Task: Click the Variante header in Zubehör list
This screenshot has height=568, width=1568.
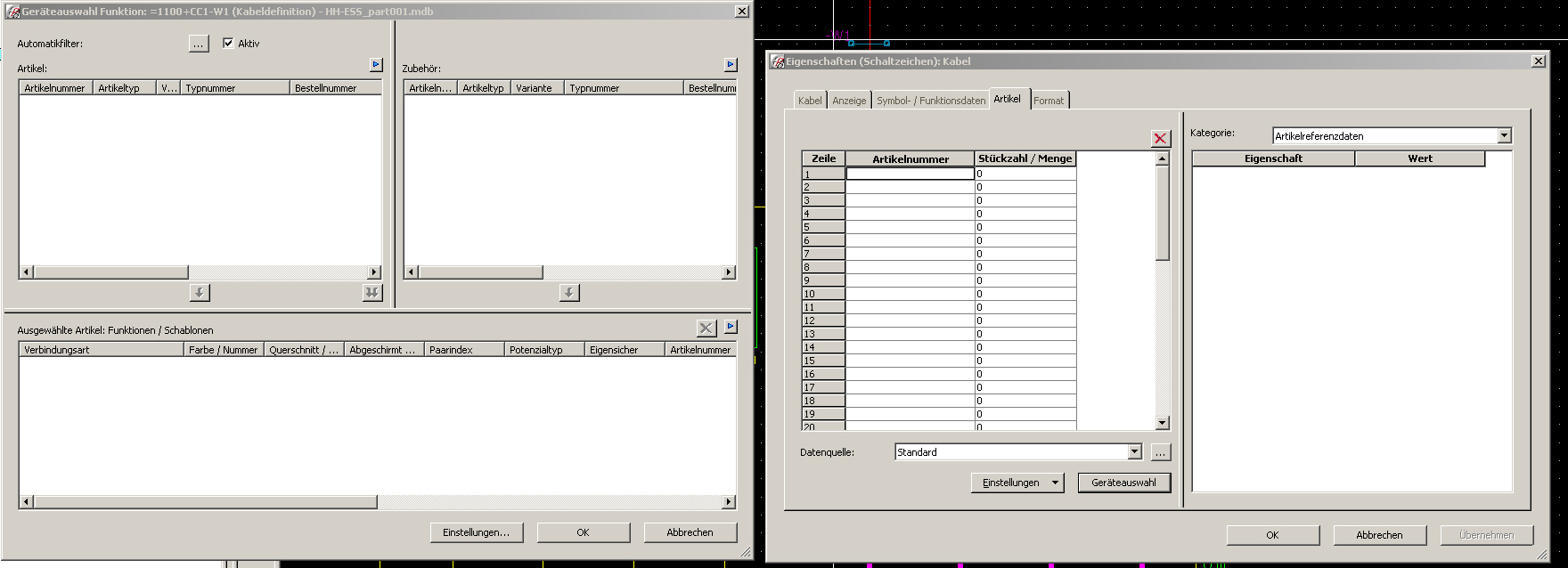Action: click(537, 88)
